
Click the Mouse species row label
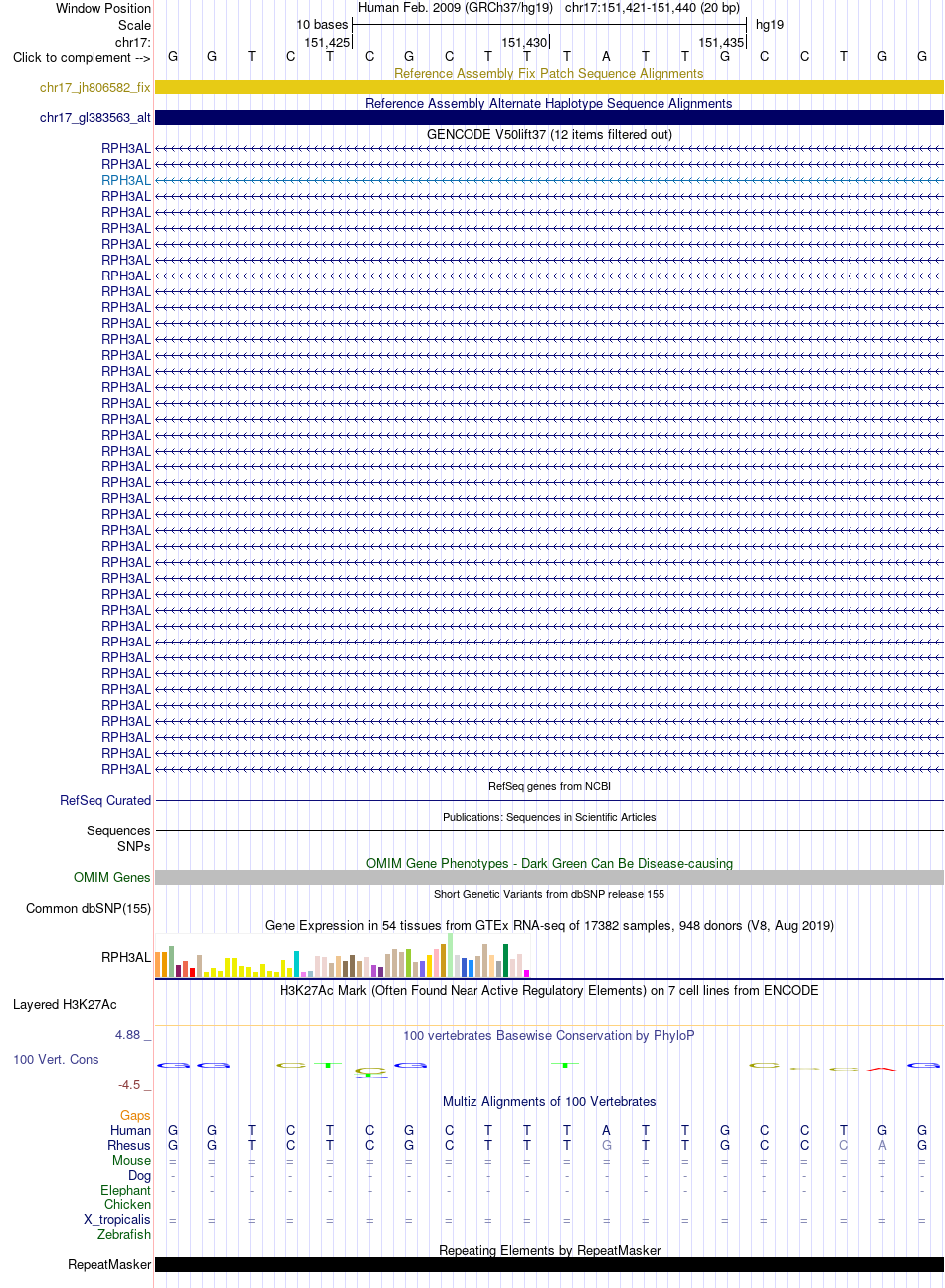(132, 1160)
